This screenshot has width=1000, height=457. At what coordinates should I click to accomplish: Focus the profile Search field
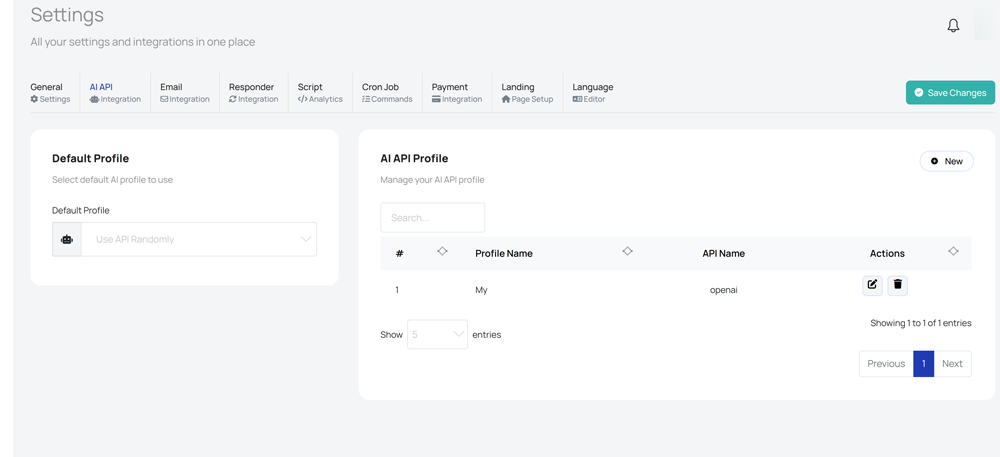pyautogui.click(x=432, y=218)
